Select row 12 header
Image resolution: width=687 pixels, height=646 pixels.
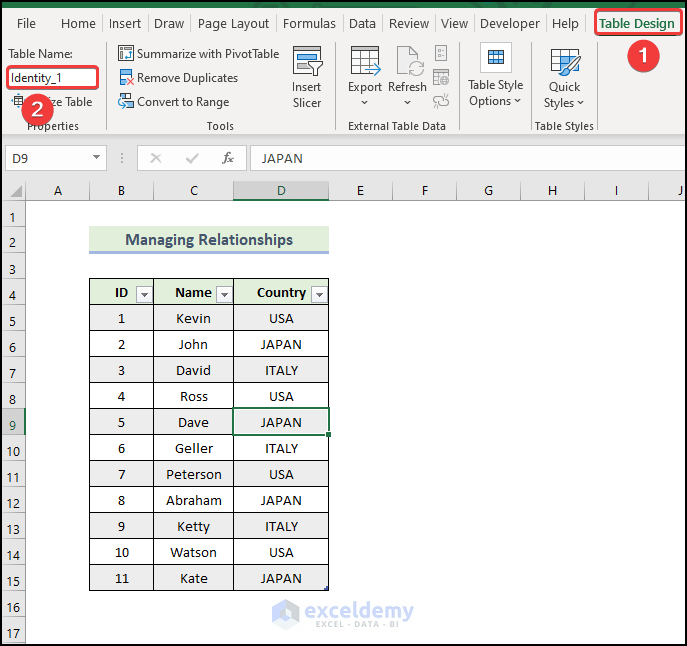coord(12,501)
